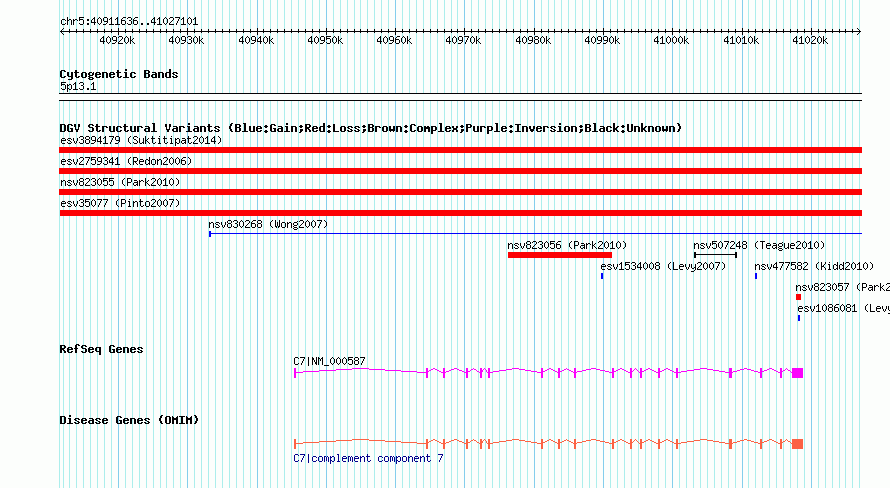Click nsv507248 (Teague2010) label
The height and width of the screenshot is (488, 890).
[759, 245]
